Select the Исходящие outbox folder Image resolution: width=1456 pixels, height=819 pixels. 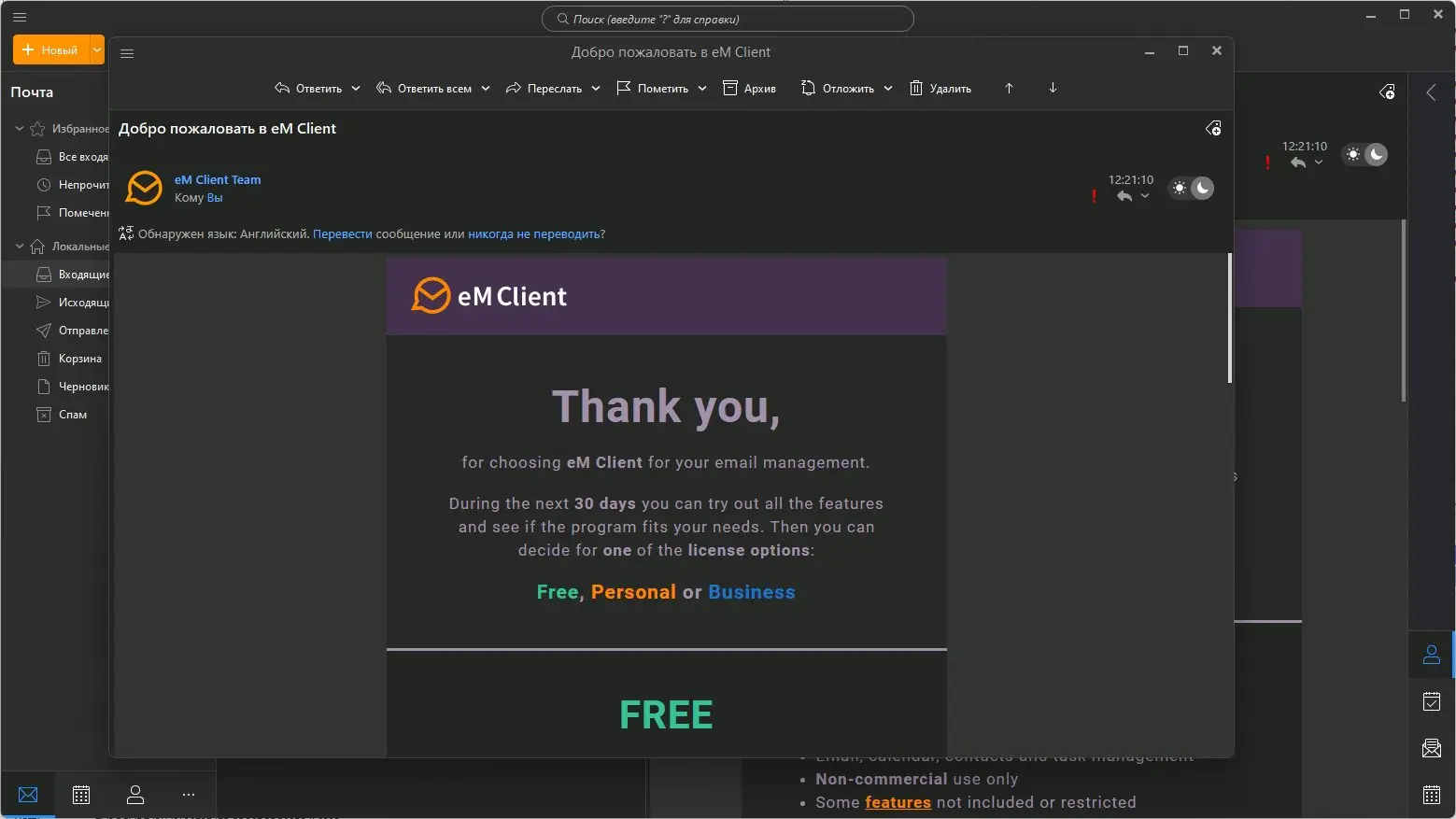tap(71, 303)
